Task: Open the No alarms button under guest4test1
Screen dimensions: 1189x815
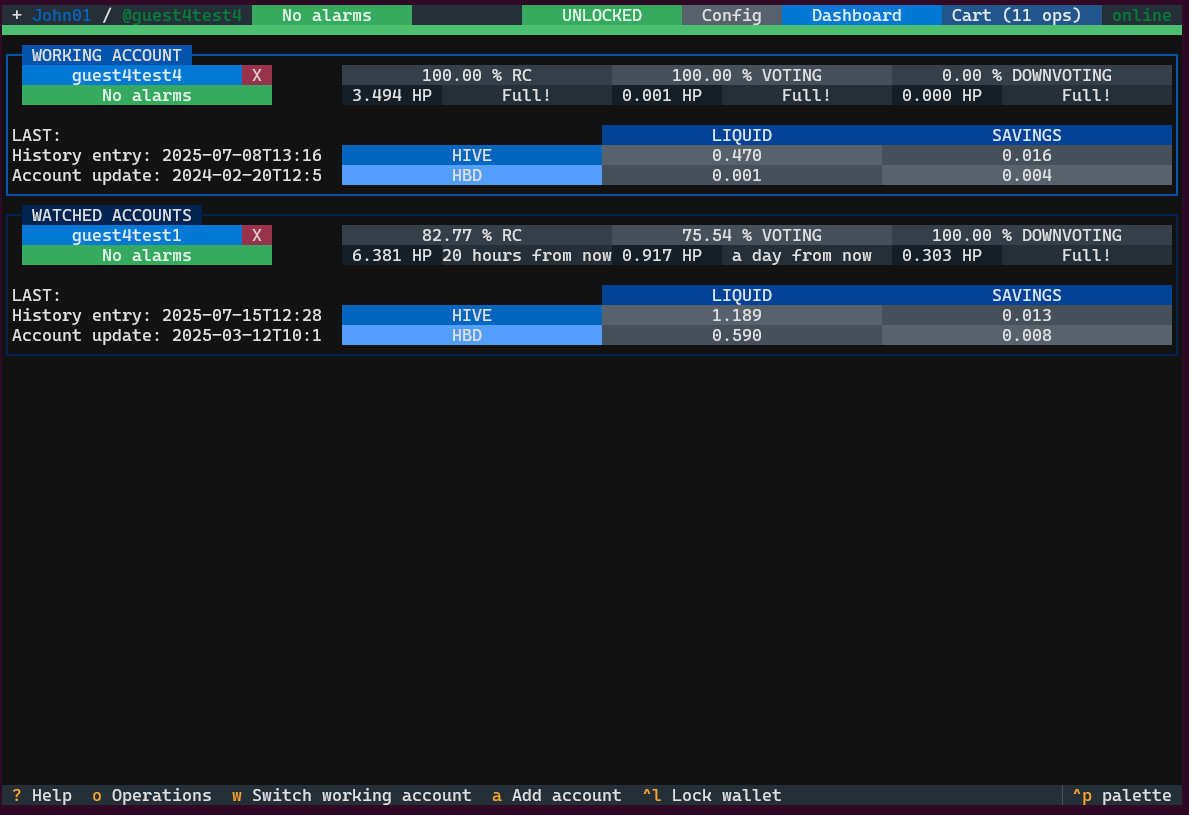Action: [x=147, y=255]
